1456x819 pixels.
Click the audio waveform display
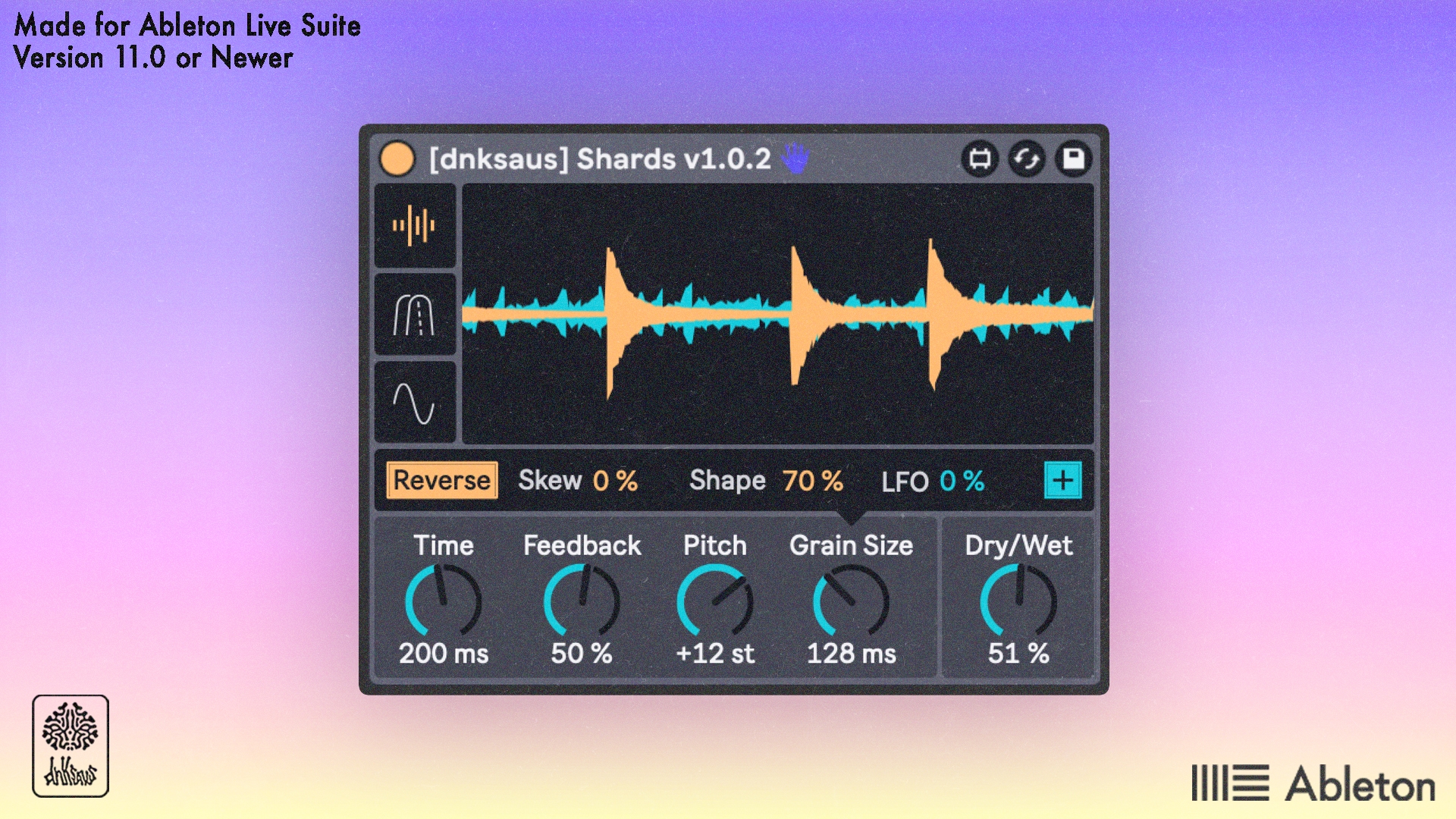778,314
